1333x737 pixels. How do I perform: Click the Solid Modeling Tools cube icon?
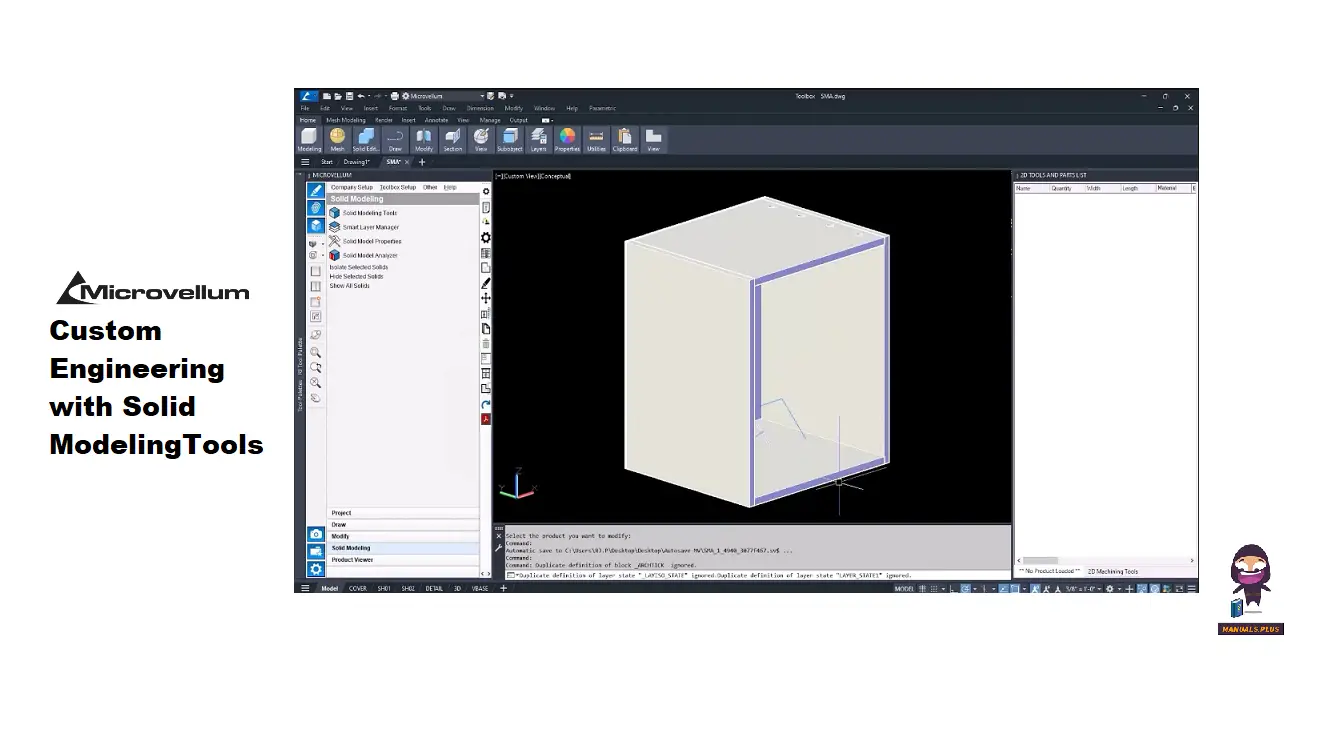pos(335,213)
